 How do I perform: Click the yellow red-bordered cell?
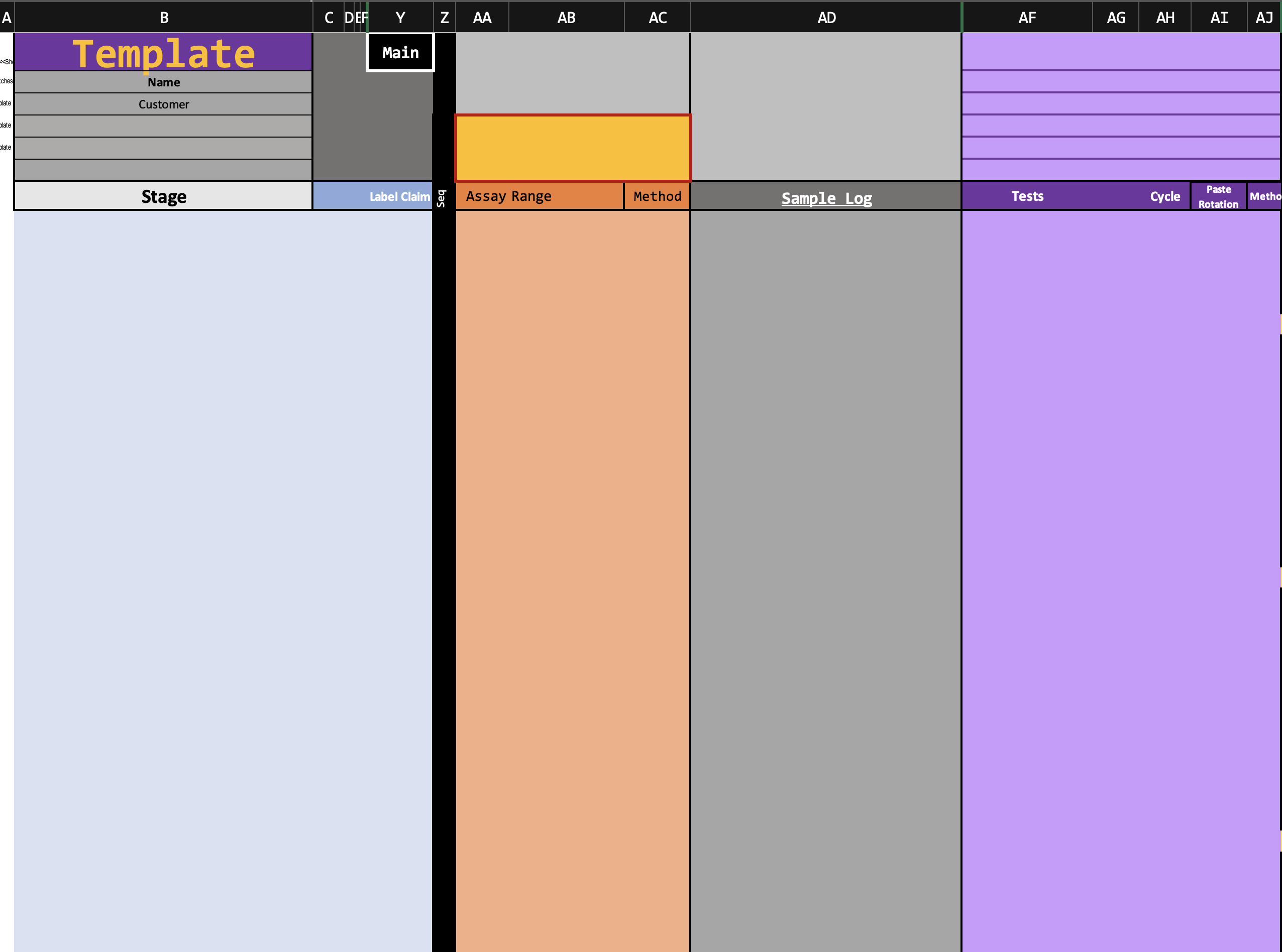572,148
